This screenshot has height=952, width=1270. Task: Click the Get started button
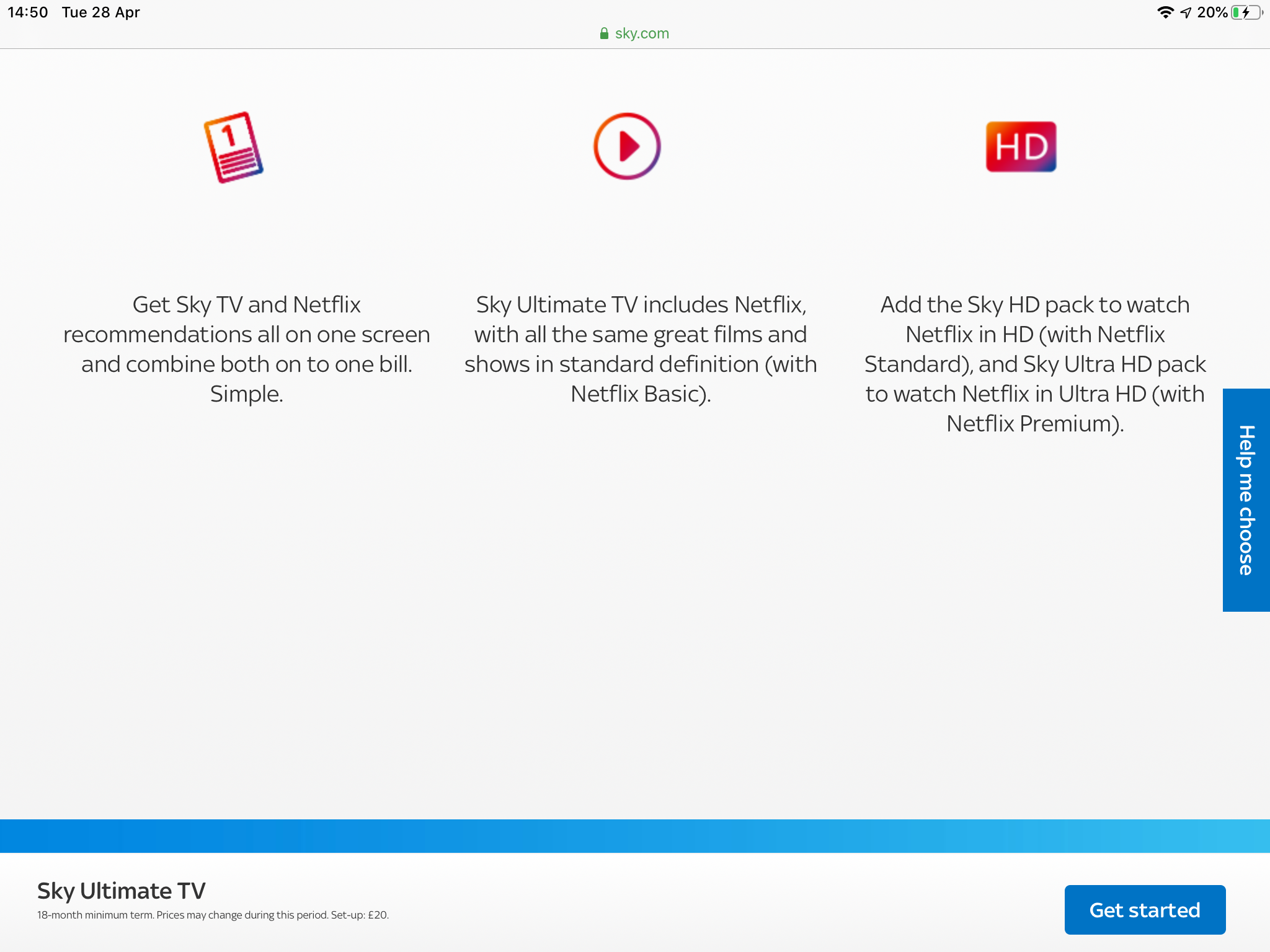[x=1145, y=909]
